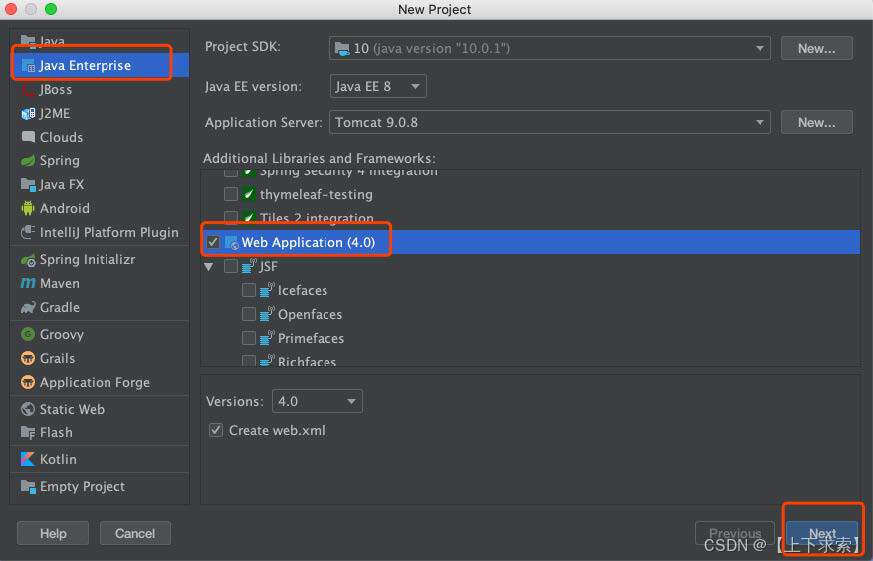This screenshot has height=561, width=873.
Task: Click the JSF framework icon
Action: 249,266
